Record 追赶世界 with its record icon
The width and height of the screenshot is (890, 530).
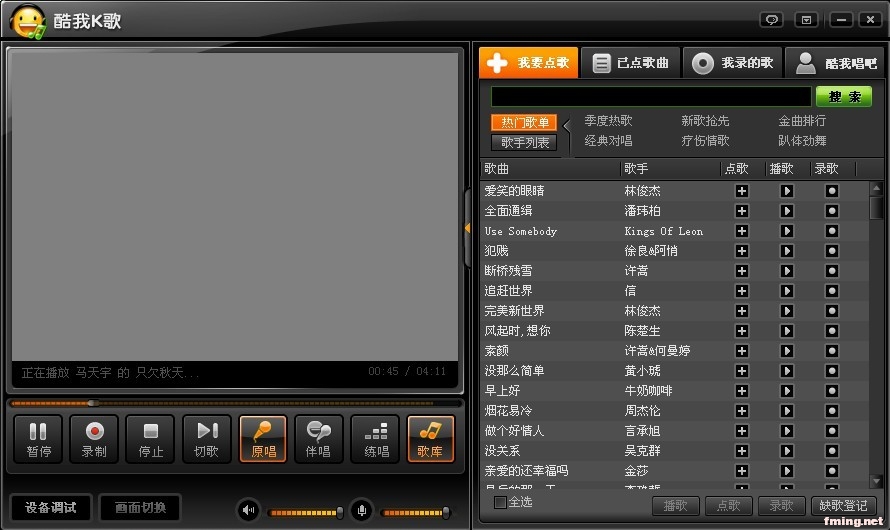tap(832, 291)
